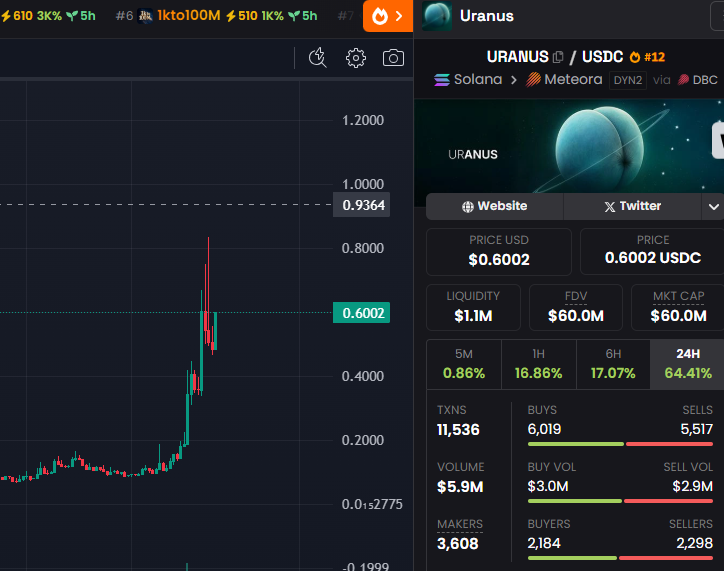
Task: Click the SELL VOL $2.9M
Action: (693, 486)
